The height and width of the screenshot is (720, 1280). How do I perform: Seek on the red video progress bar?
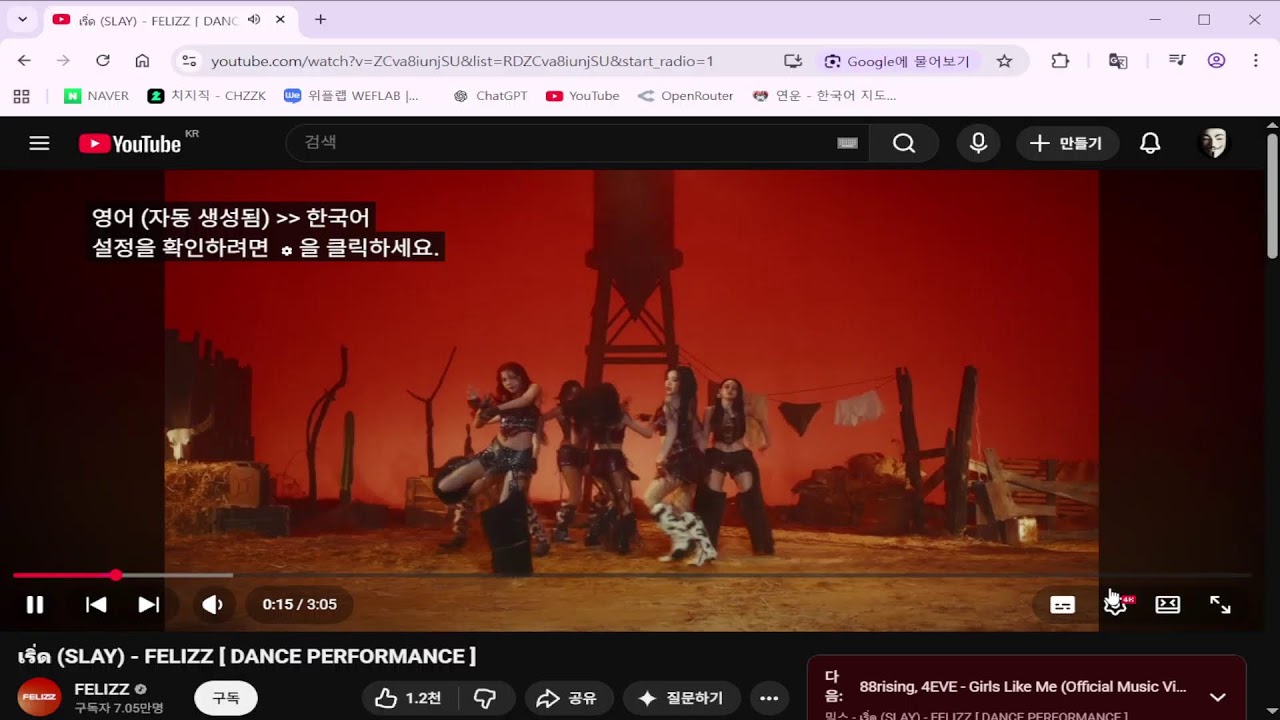[x=632, y=575]
